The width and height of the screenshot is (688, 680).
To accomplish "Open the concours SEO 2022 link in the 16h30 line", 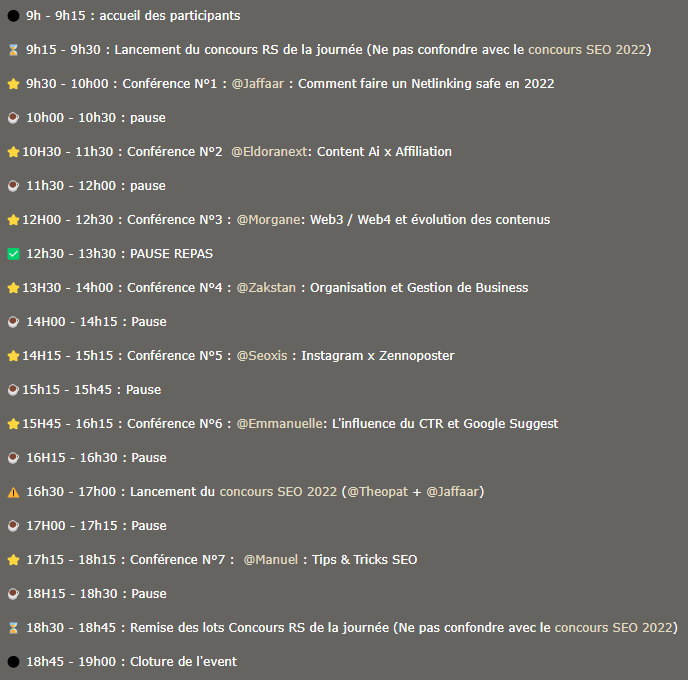I will click(x=278, y=492).
